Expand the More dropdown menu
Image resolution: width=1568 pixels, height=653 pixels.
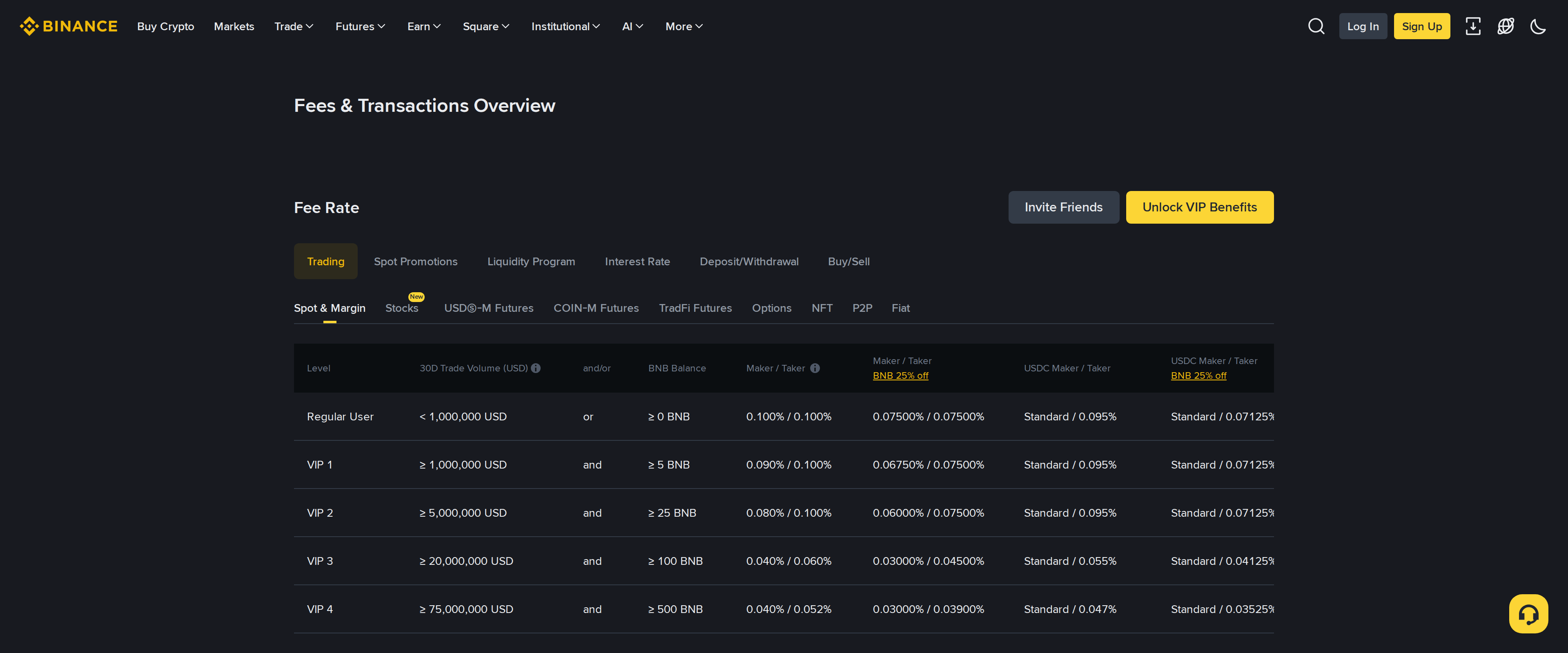coord(684,26)
